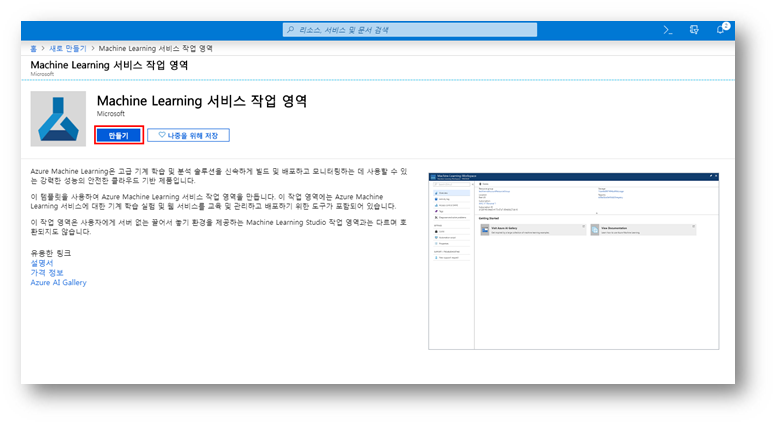Image resolution: width=777 pixels, height=426 pixels.
Task: Click the large Machine Learning 서비스 작업 영역 title
Action: click(x=202, y=101)
